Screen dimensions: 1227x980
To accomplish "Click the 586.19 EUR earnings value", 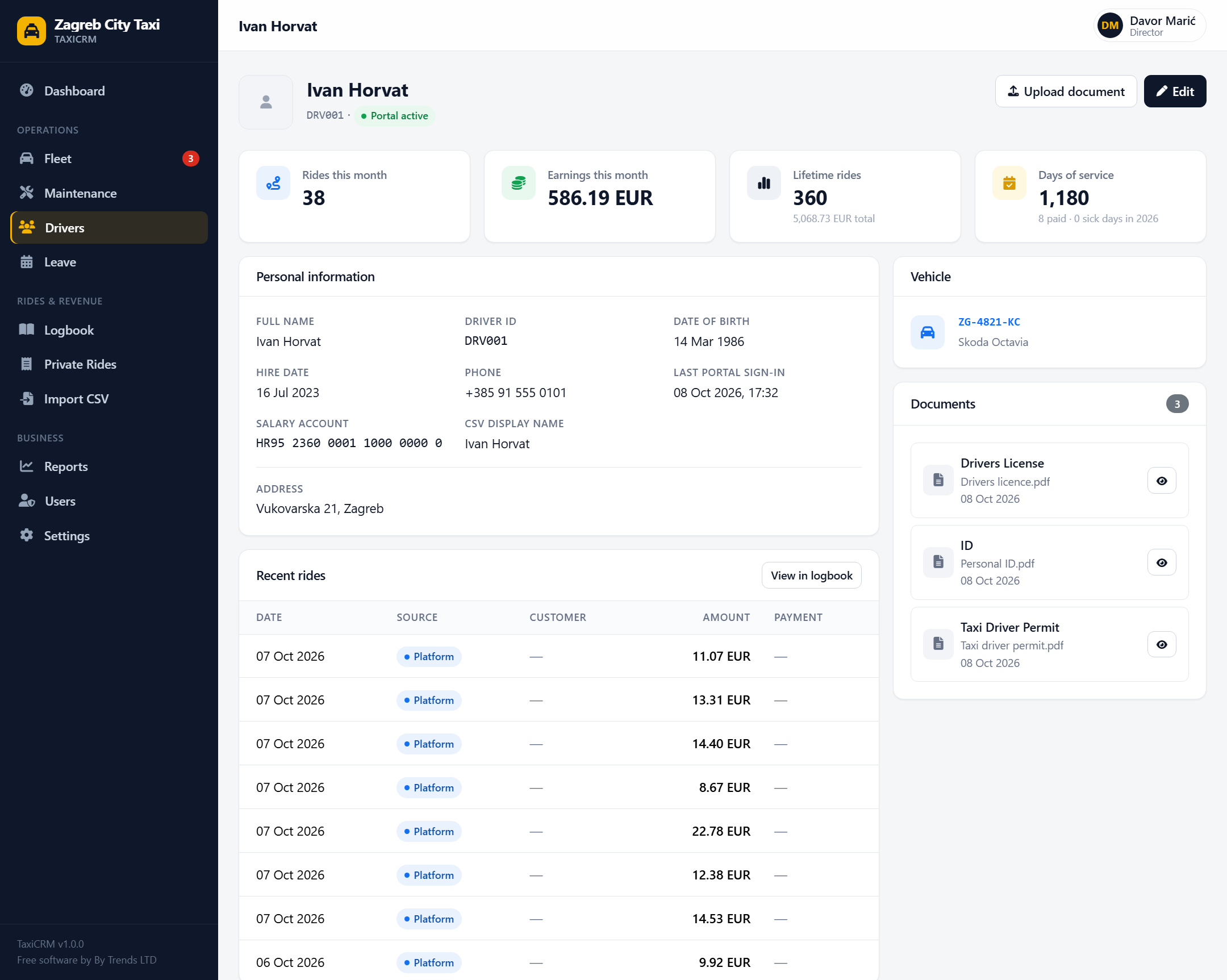I will [x=600, y=198].
